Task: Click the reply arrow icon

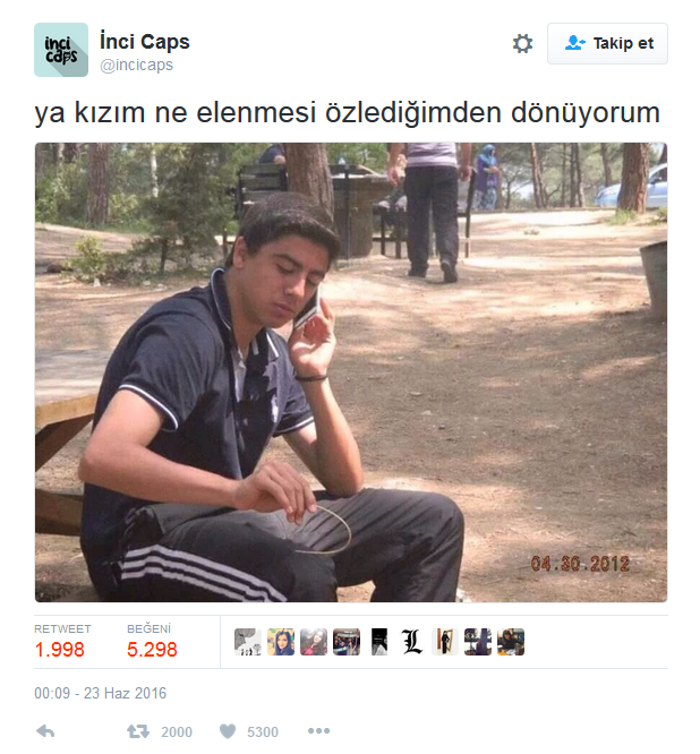Action: coord(46,732)
